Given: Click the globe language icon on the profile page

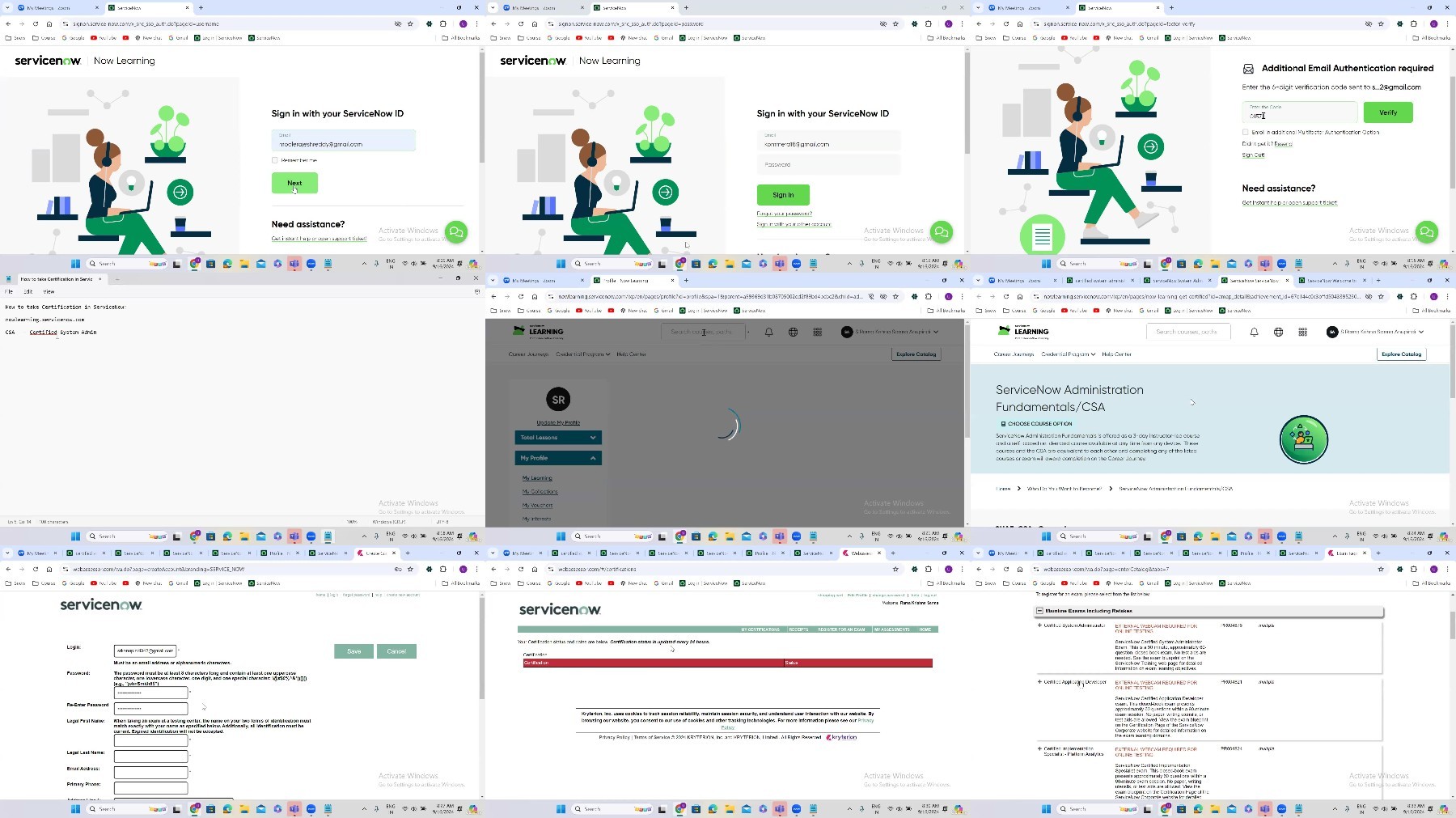Looking at the screenshot, I should pyautogui.click(x=794, y=332).
